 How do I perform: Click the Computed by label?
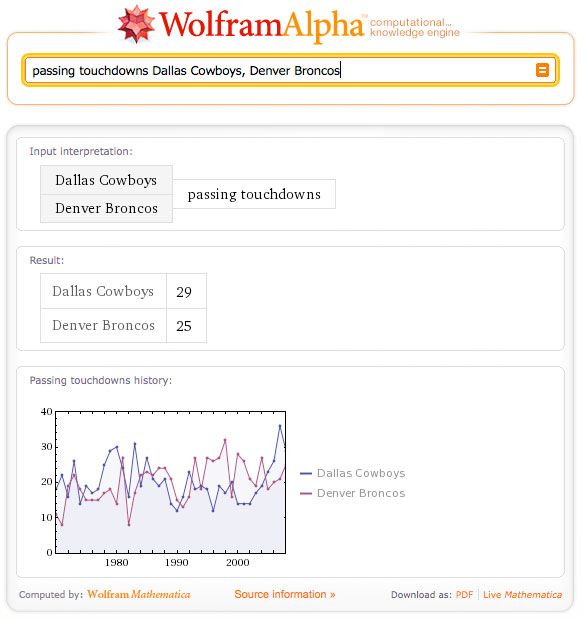pyautogui.click(x=51, y=595)
